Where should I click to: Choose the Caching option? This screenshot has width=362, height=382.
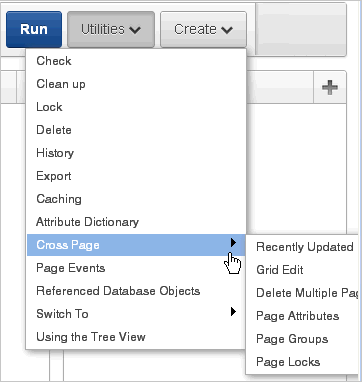pos(136,199)
